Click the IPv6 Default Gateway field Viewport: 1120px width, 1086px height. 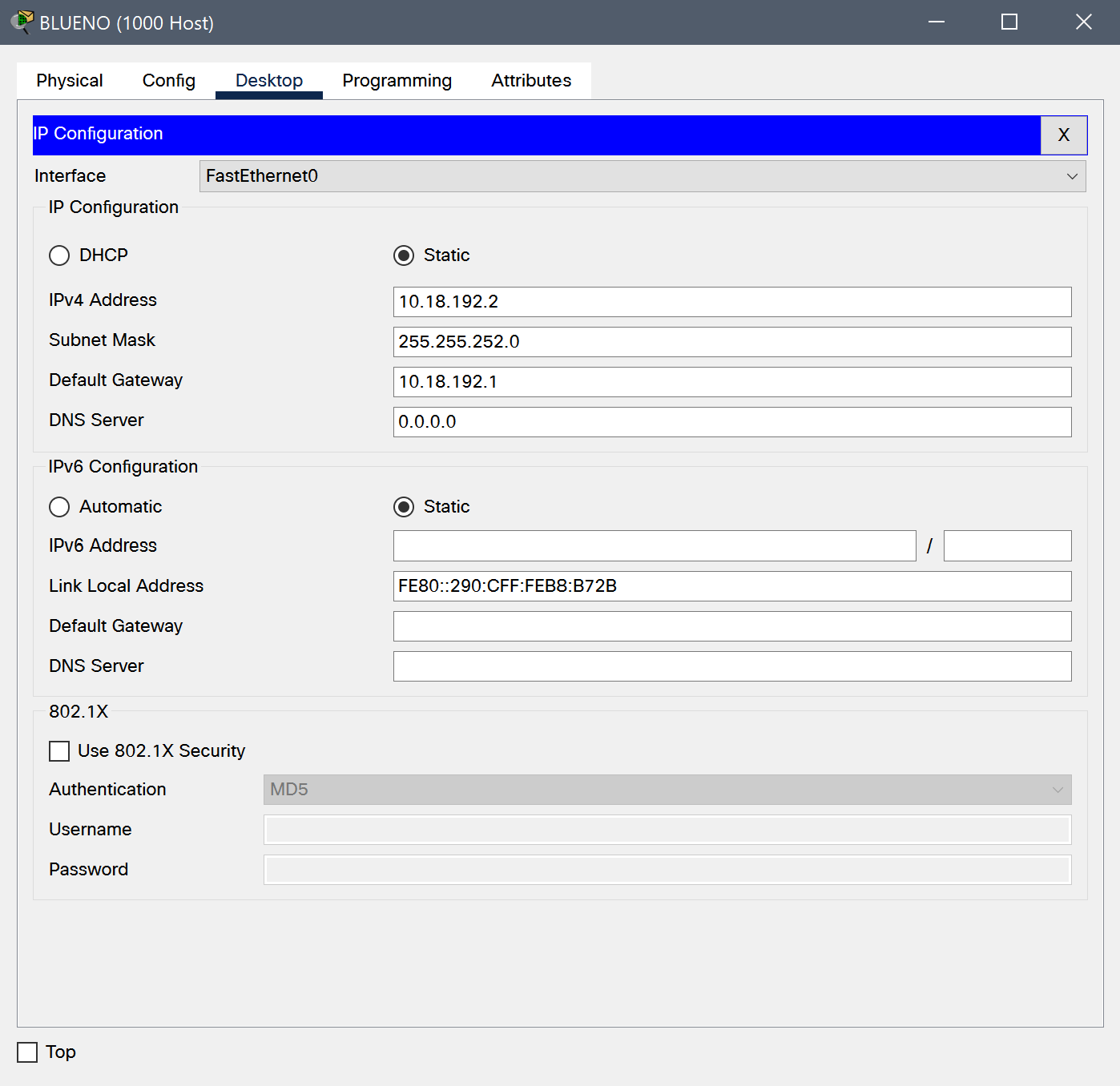coord(732,626)
